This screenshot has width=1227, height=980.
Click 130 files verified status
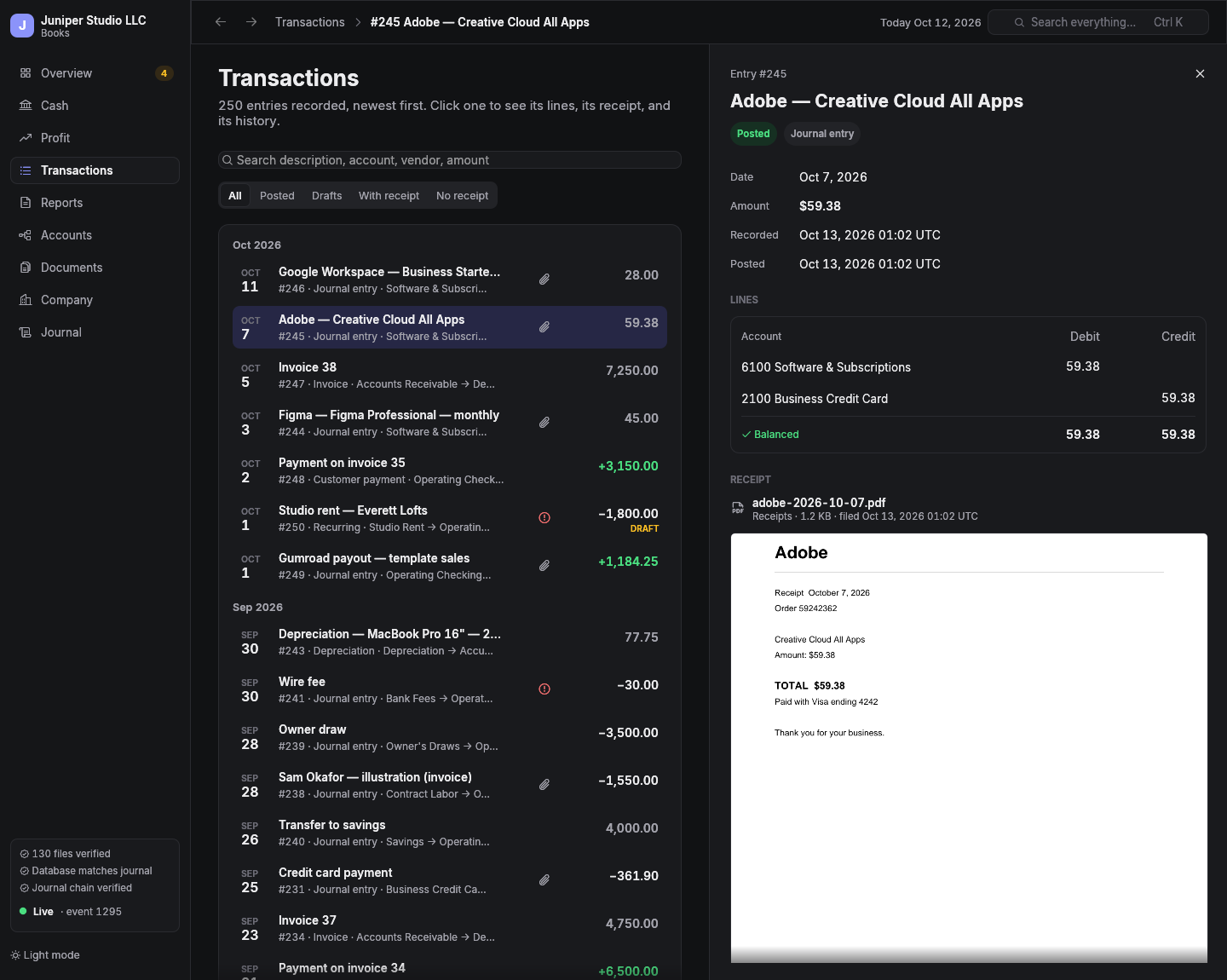[x=66, y=854]
